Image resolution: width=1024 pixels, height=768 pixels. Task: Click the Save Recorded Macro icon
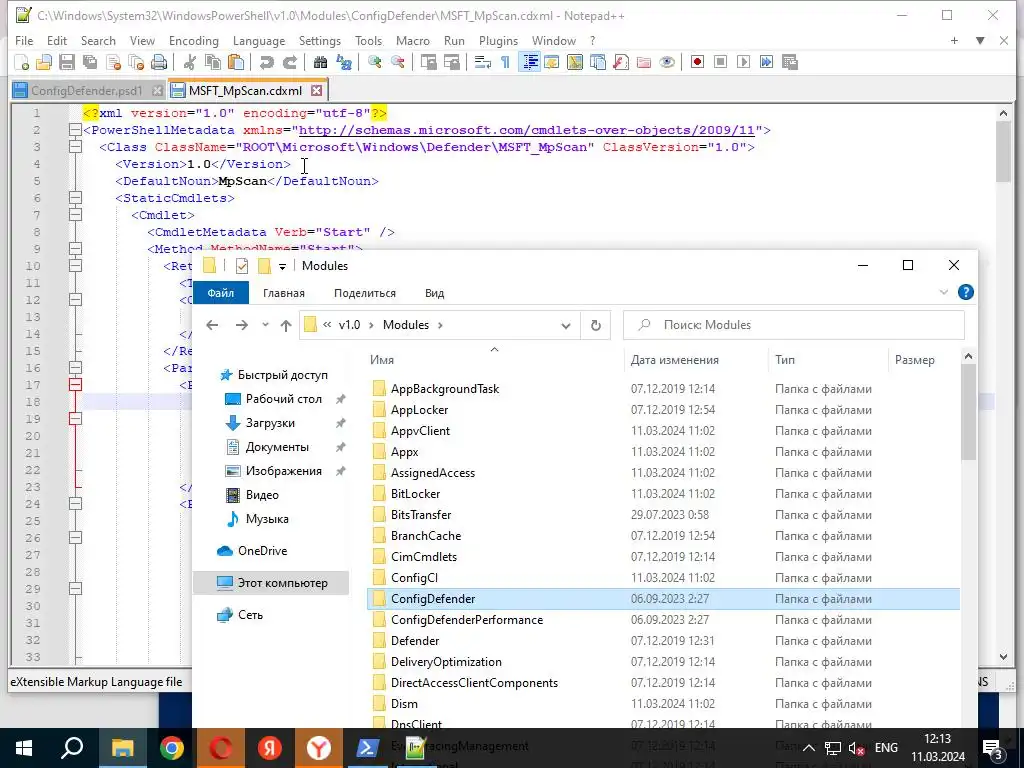coord(790,62)
